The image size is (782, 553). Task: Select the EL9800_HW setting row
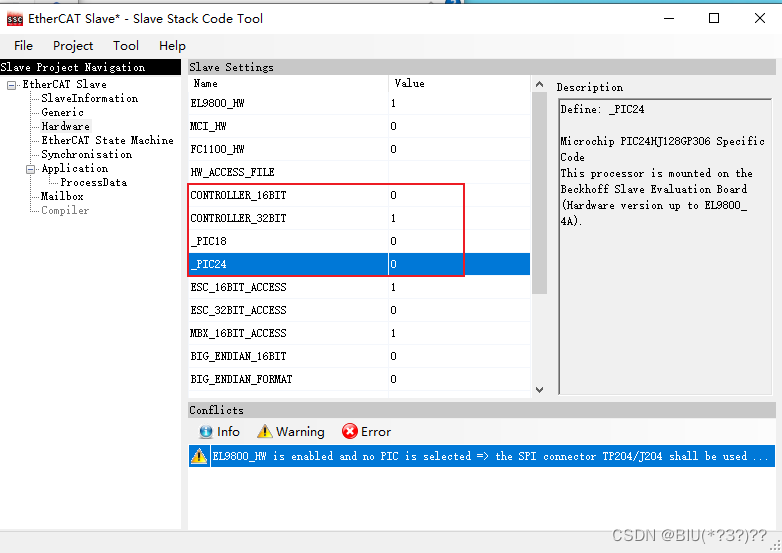click(359, 103)
